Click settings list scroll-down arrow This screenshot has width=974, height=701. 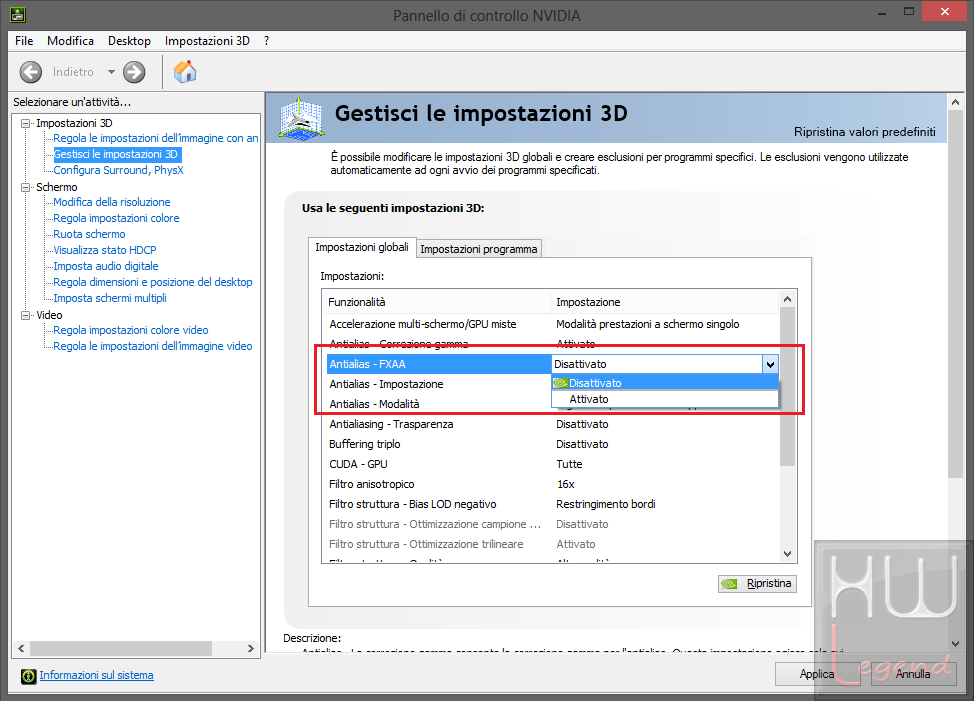coord(788,554)
